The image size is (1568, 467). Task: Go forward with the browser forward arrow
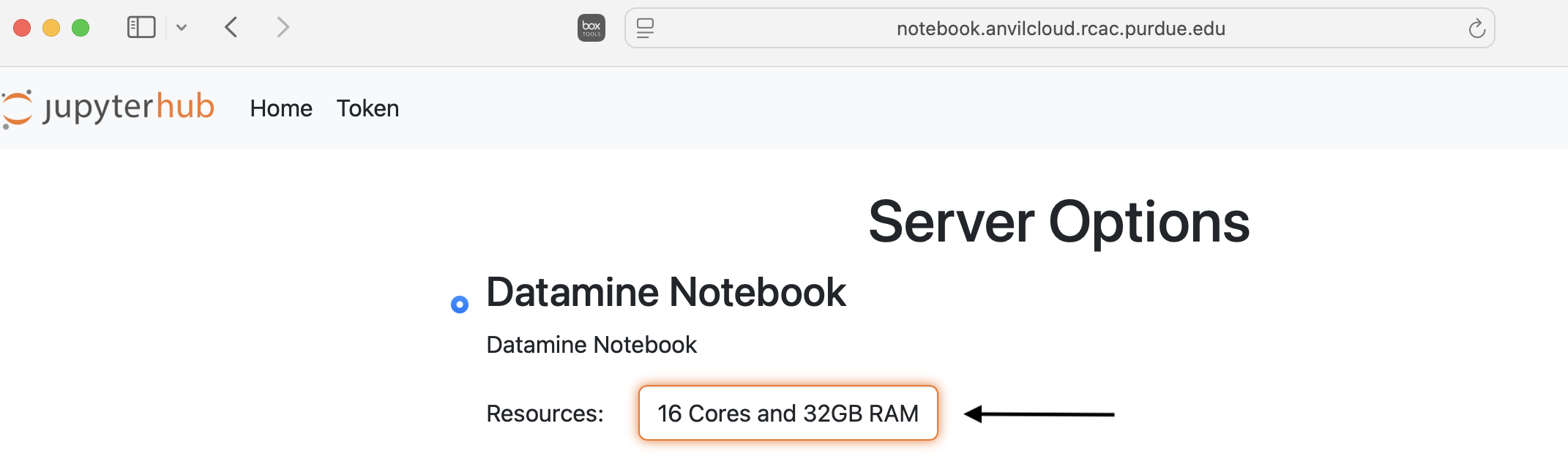[283, 28]
